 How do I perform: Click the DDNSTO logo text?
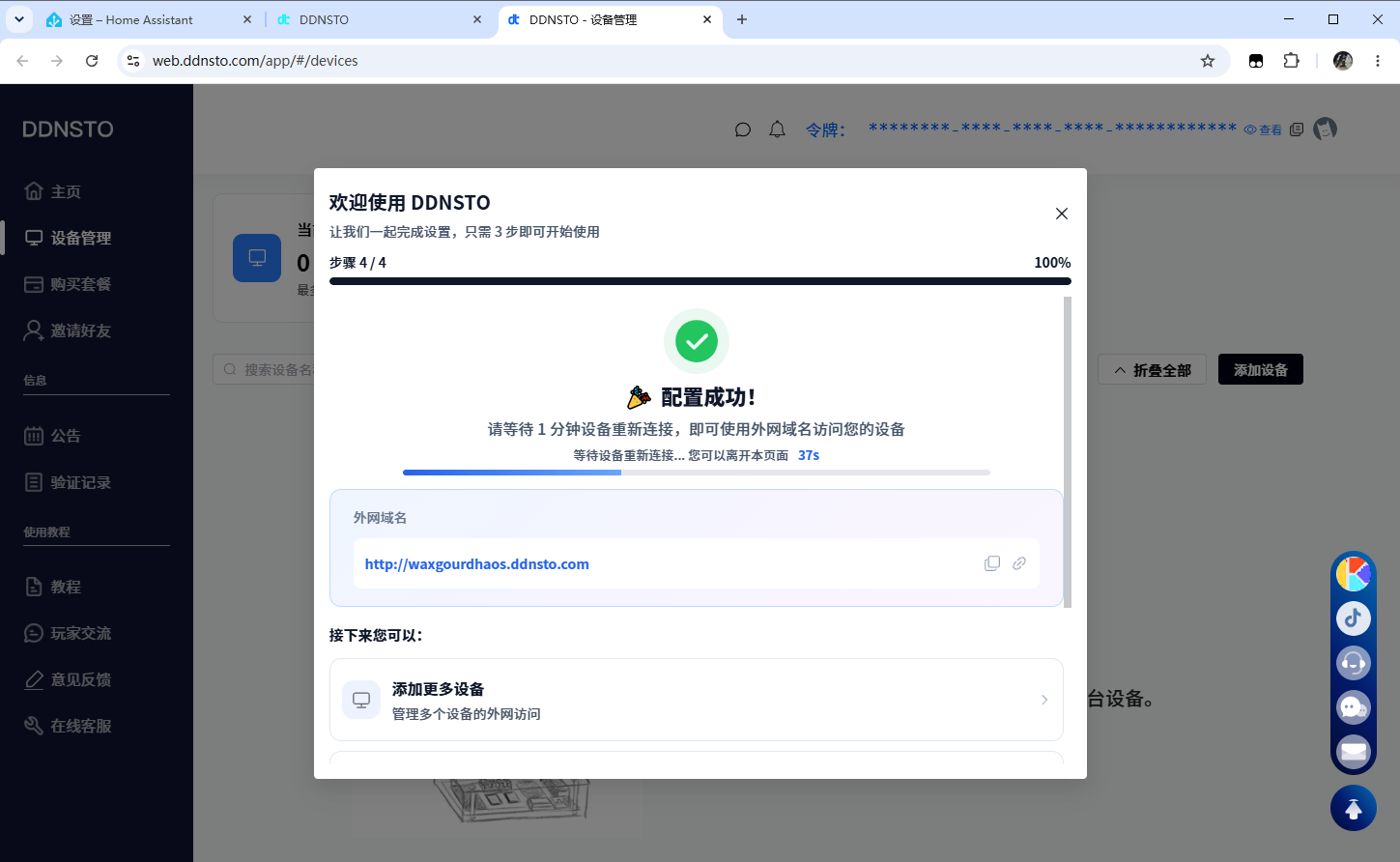[68, 129]
